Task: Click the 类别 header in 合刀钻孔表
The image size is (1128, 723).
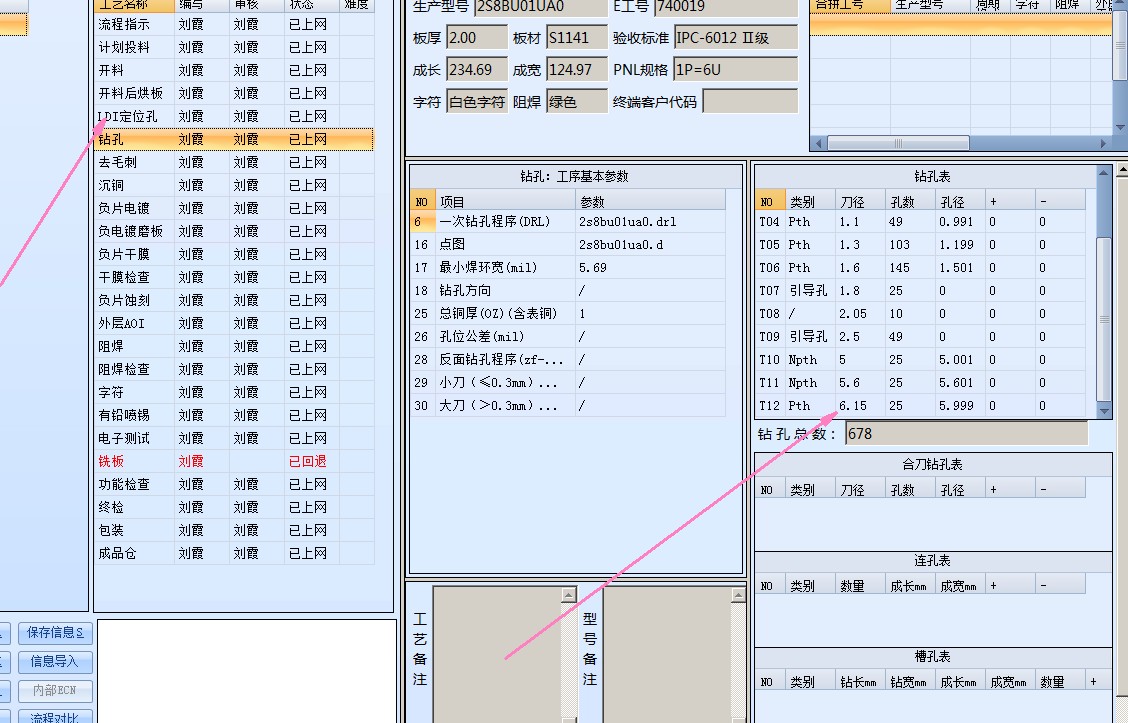Action: click(810, 489)
